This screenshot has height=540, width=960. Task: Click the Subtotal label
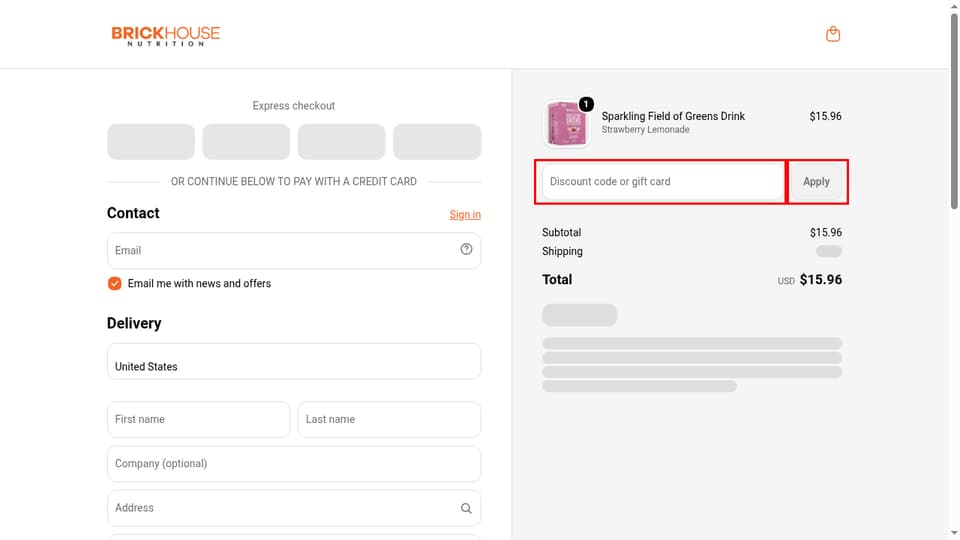(x=561, y=233)
